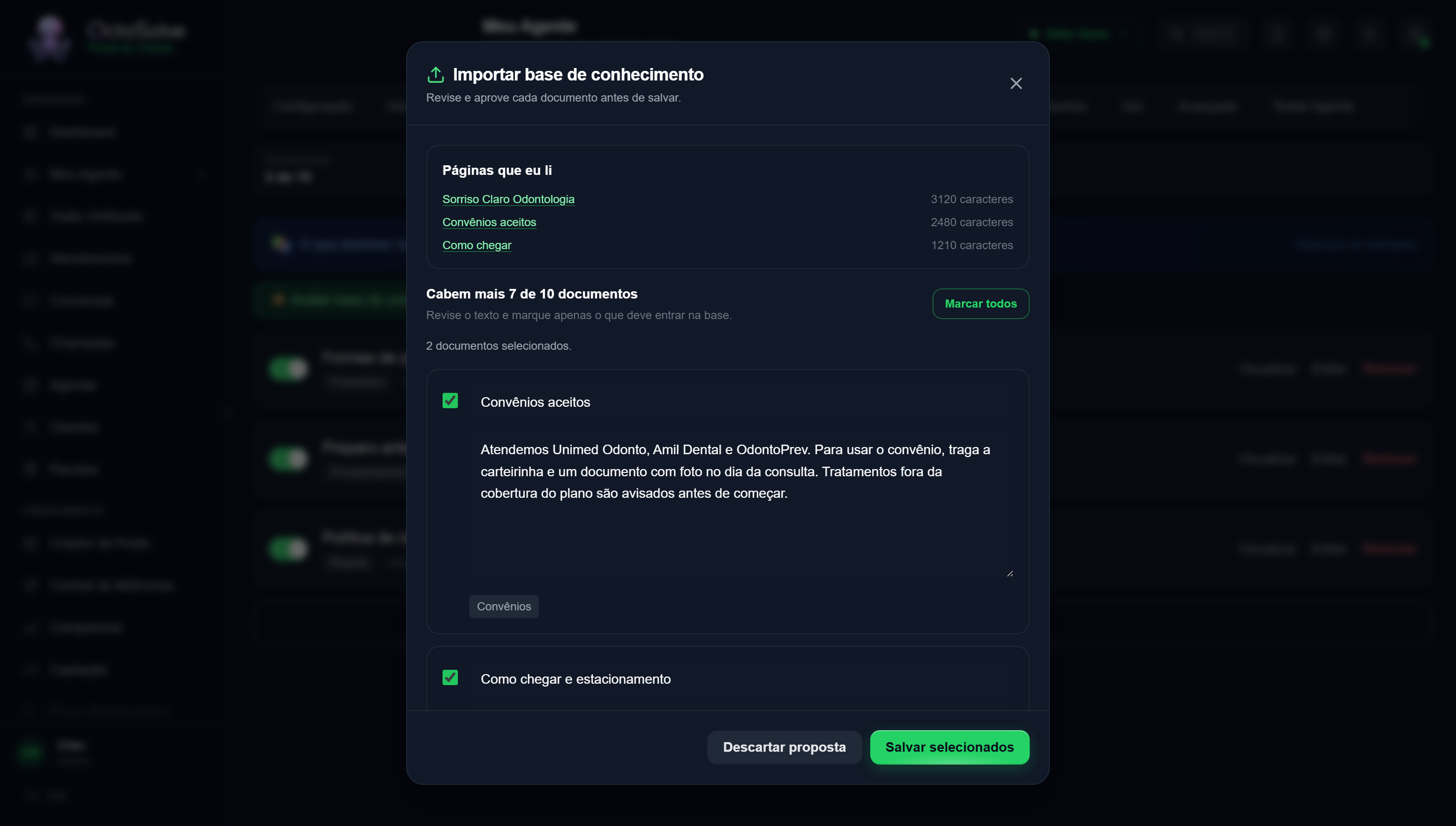
Task: Click the upload icon beside the dialog title
Action: click(x=435, y=74)
